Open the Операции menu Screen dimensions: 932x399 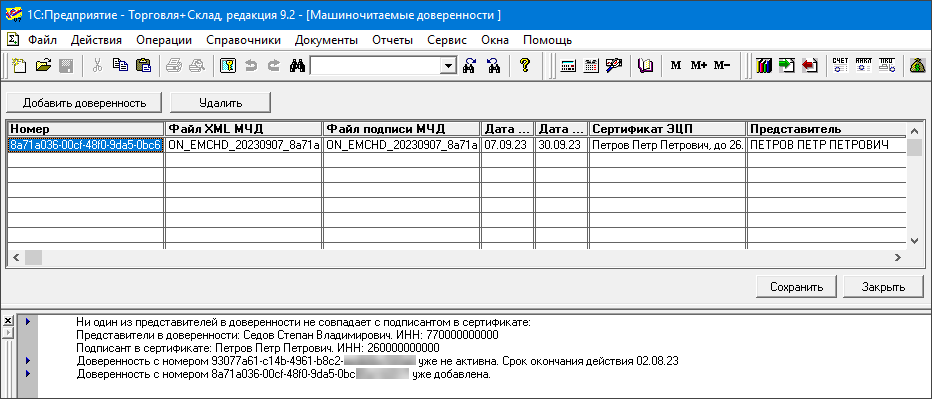163,40
